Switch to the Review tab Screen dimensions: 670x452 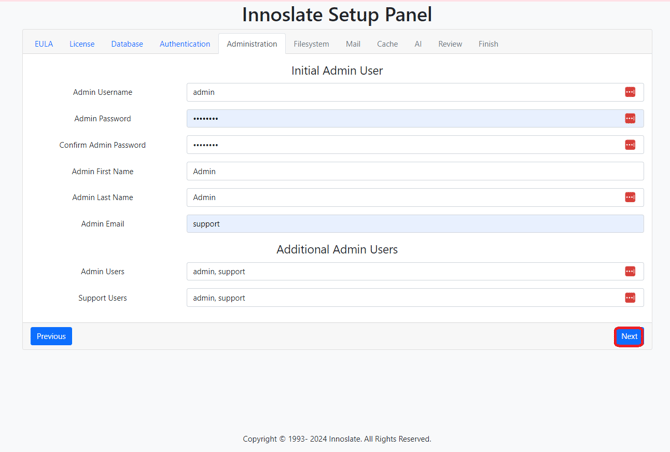(450, 44)
